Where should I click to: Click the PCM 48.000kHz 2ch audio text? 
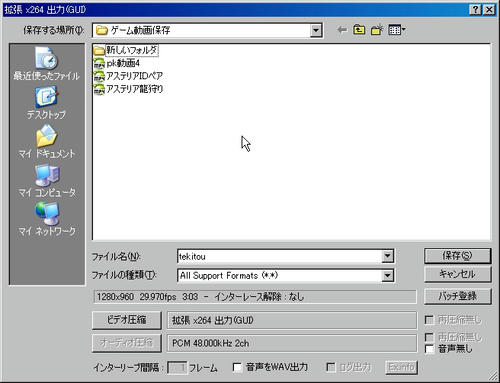point(211,343)
